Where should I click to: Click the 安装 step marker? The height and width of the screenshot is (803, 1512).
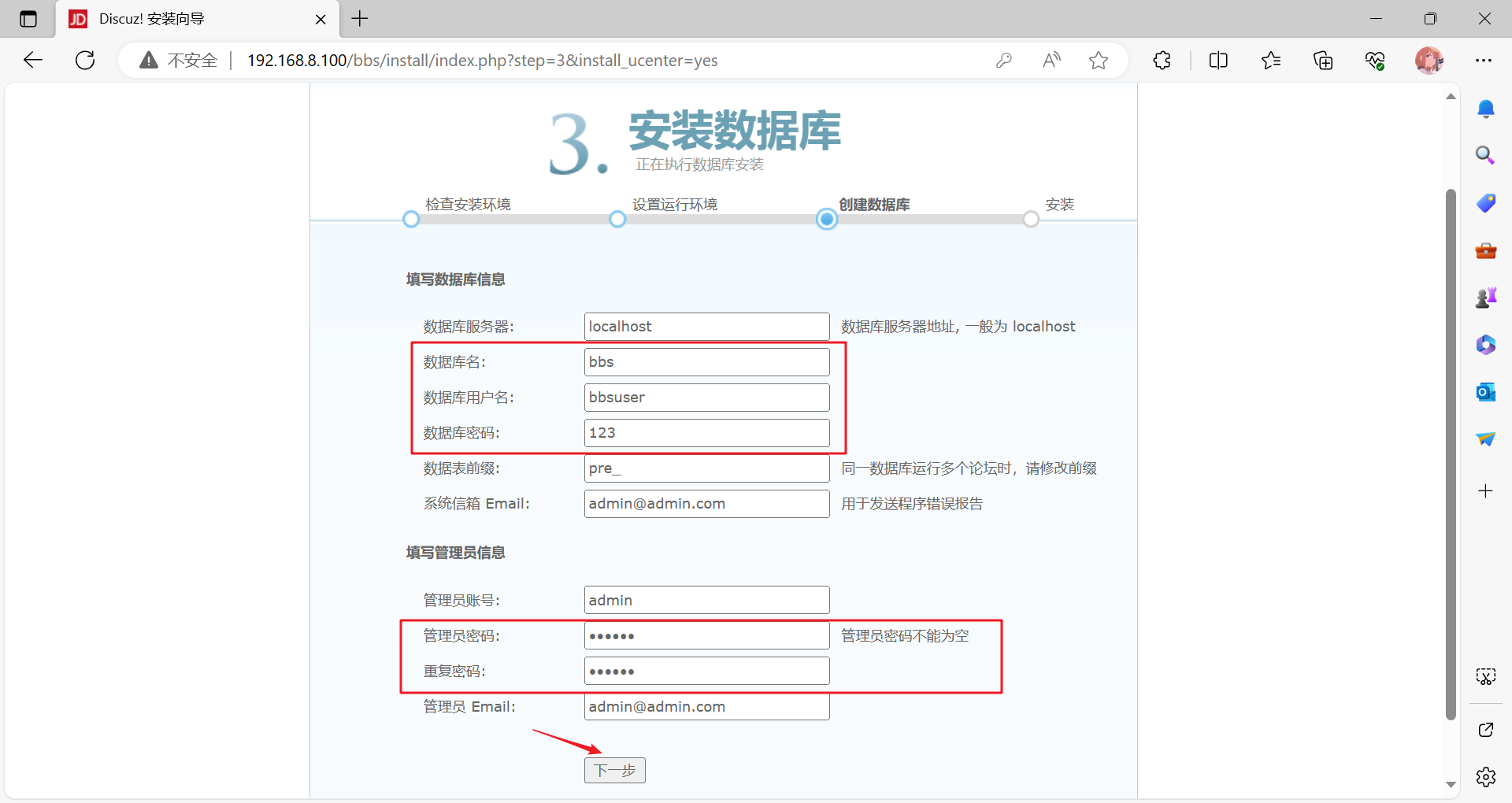tap(1031, 219)
